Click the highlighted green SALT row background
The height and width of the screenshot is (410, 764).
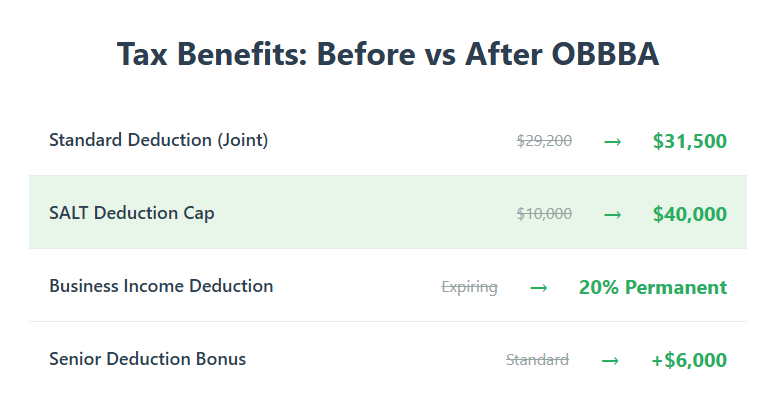(388, 212)
